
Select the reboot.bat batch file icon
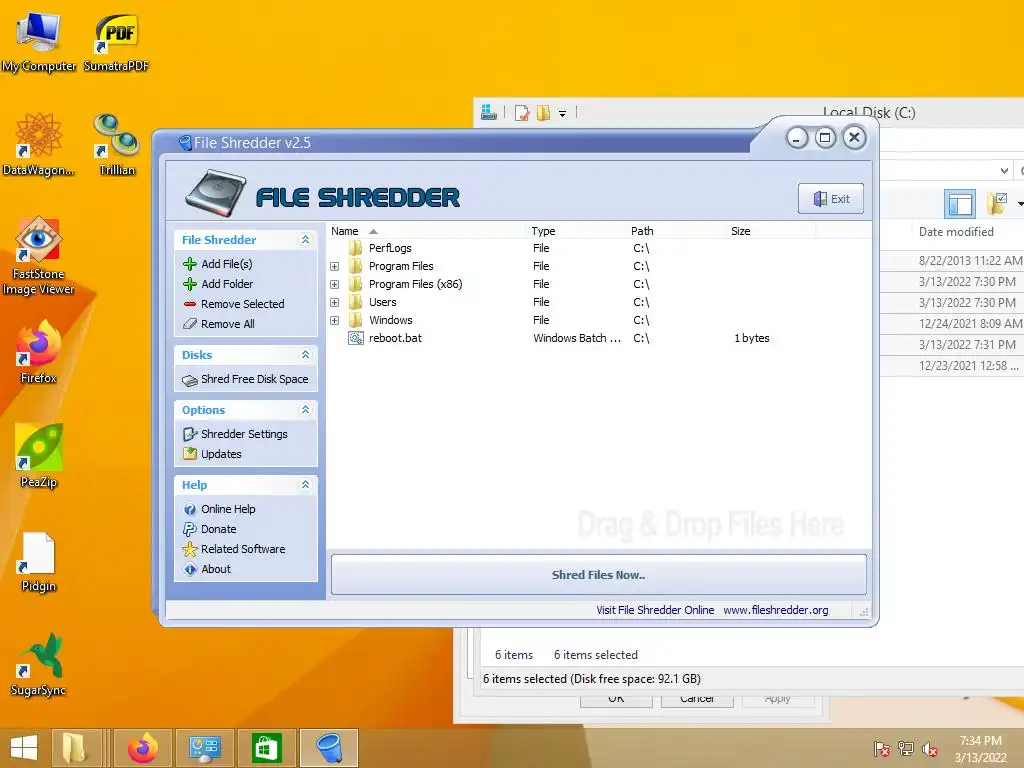point(356,338)
